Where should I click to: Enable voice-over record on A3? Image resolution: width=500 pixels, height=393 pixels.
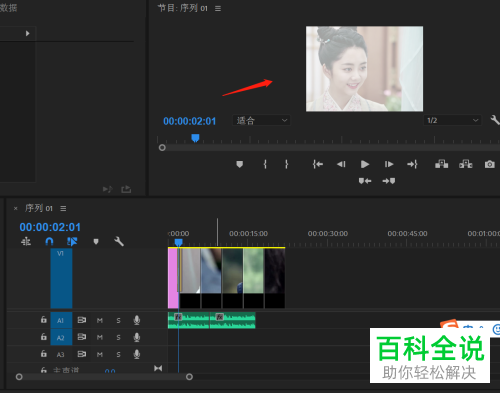point(137,354)
